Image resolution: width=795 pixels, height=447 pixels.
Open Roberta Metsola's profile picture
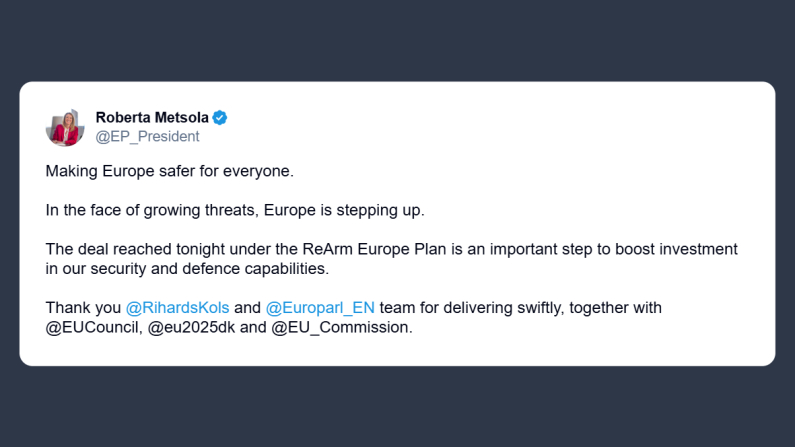[65, 127]
